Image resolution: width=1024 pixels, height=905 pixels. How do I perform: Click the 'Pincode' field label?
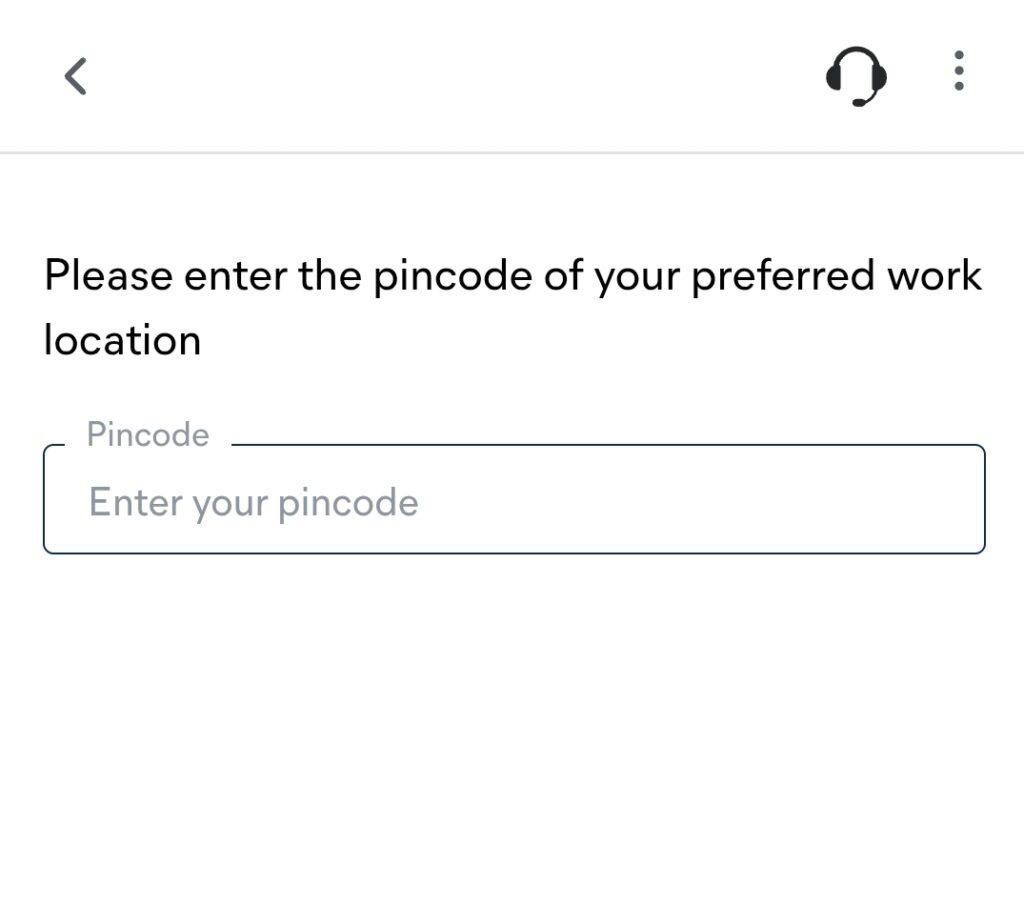click(x=148, y=435)
